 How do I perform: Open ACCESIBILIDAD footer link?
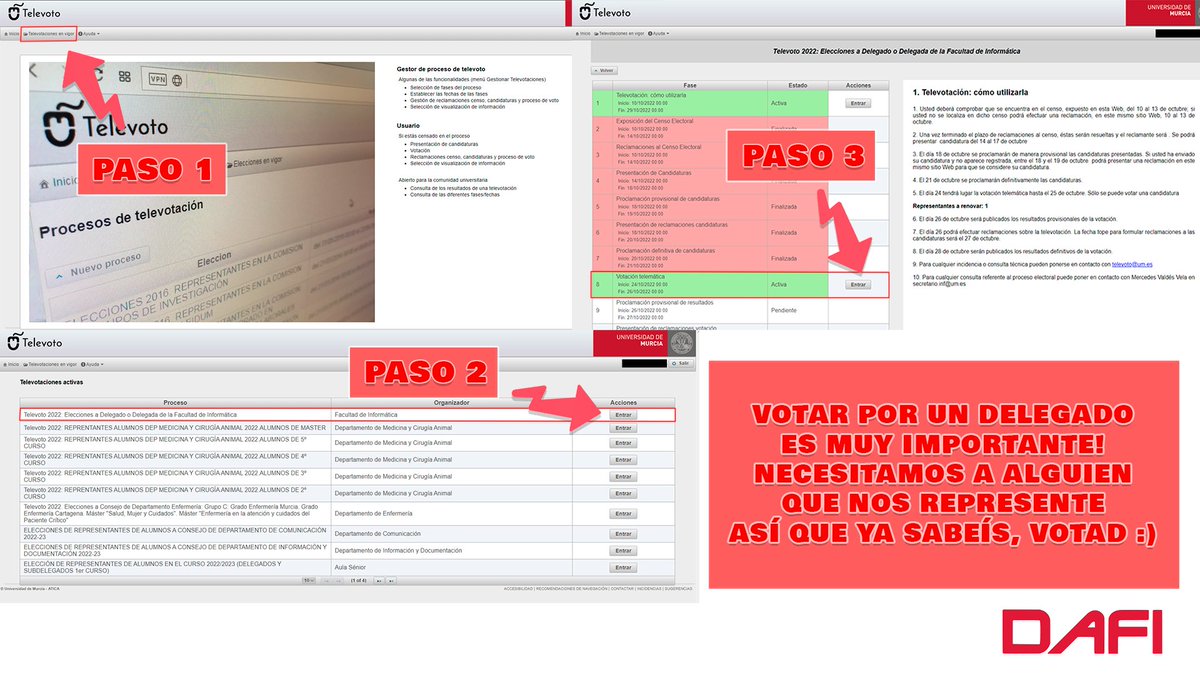(x=518, y=589)
